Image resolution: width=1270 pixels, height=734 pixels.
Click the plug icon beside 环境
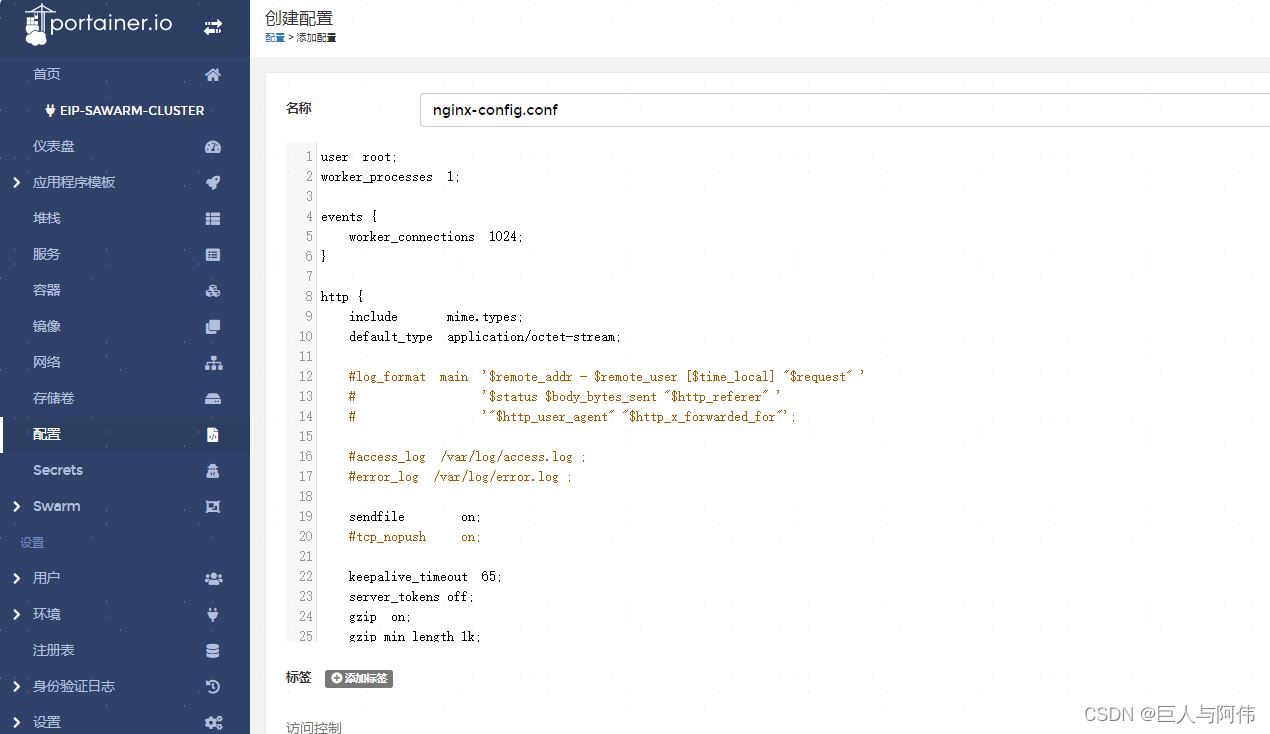click(212, 614)
